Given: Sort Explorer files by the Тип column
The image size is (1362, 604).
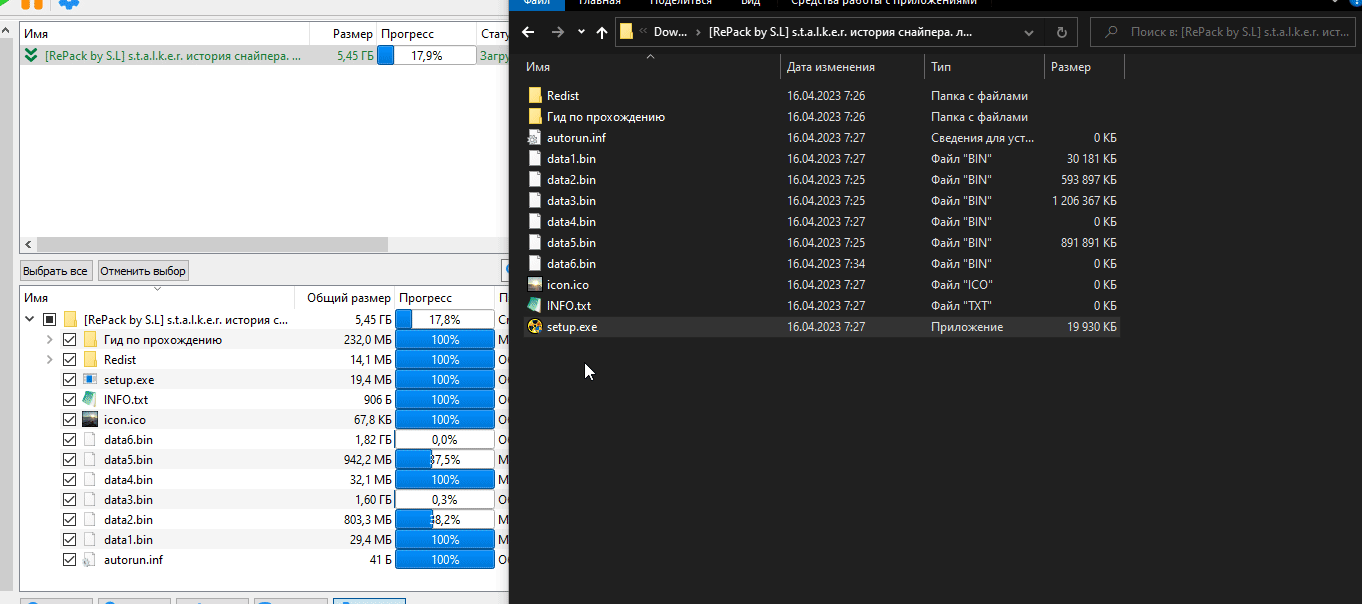Looking at the screenshot, I should (984, 67).
